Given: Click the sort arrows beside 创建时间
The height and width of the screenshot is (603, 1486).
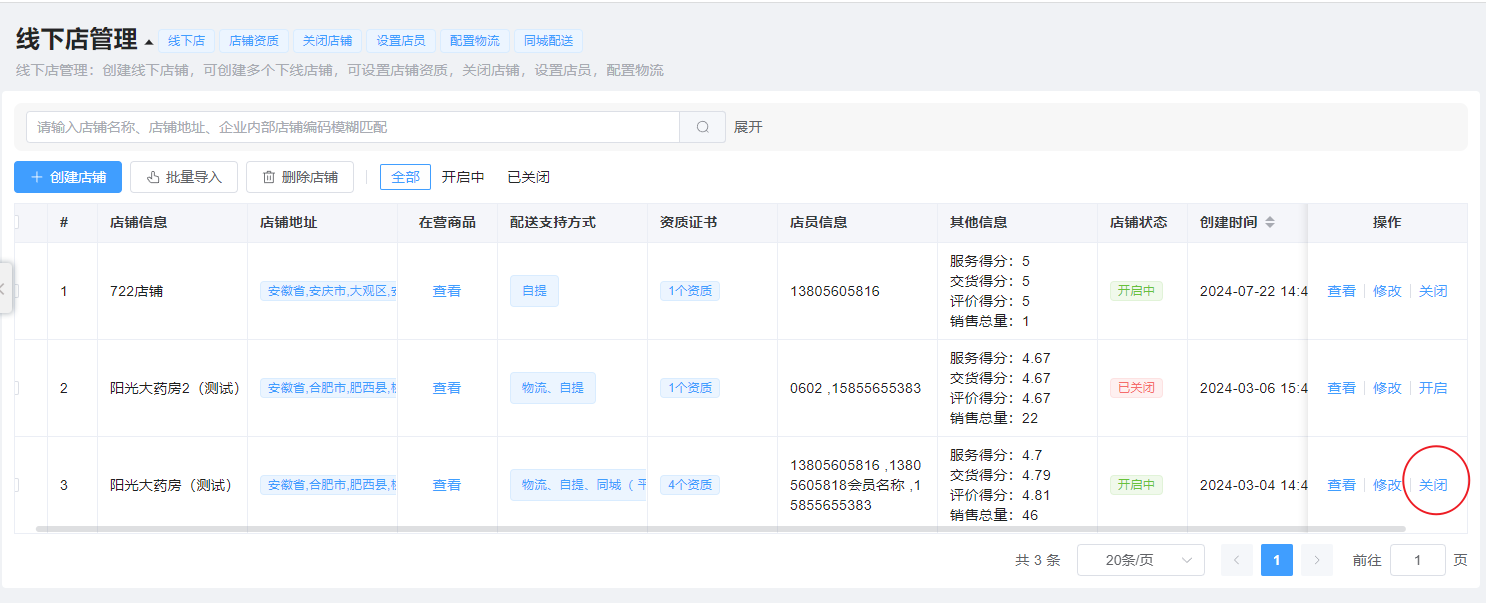Looking at the screenshot, I should tap(1270, 222).
